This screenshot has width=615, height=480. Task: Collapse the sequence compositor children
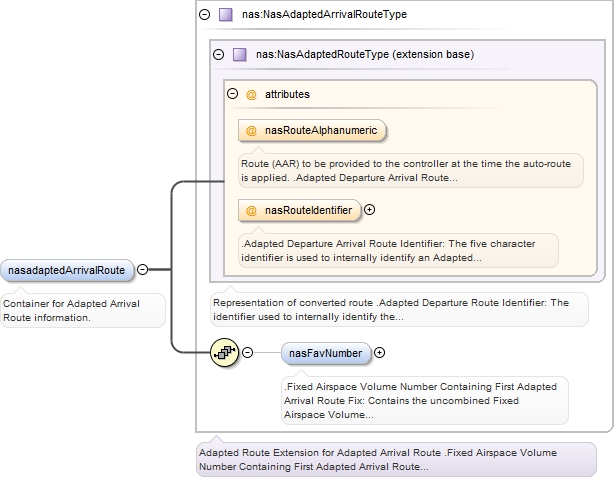point(248,352)
